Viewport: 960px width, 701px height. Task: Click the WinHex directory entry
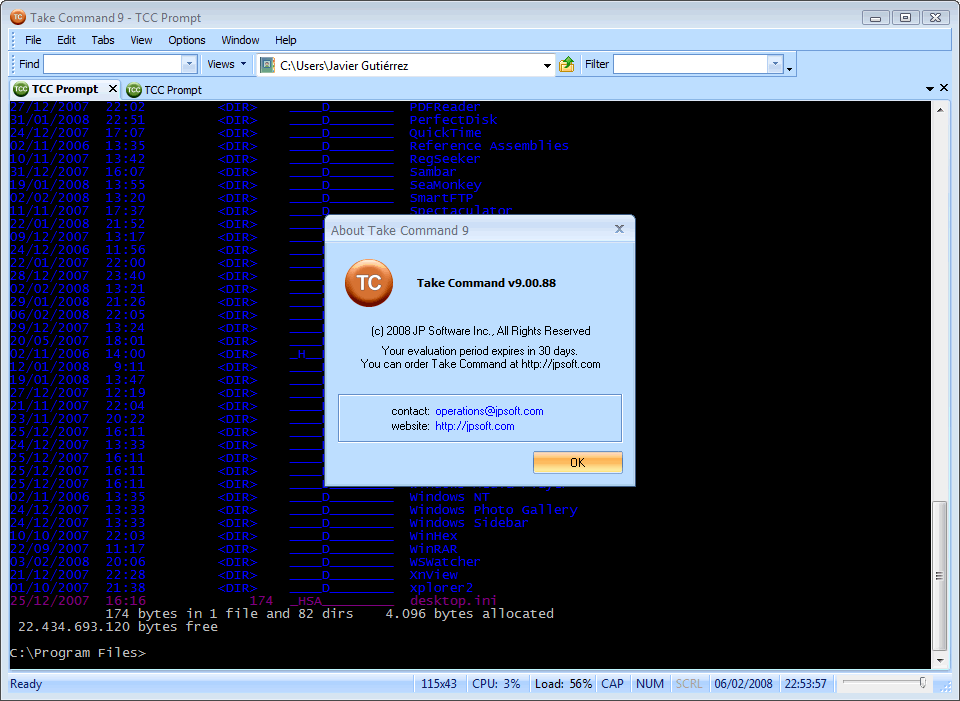pyautogui.click(x=433, y=536)
